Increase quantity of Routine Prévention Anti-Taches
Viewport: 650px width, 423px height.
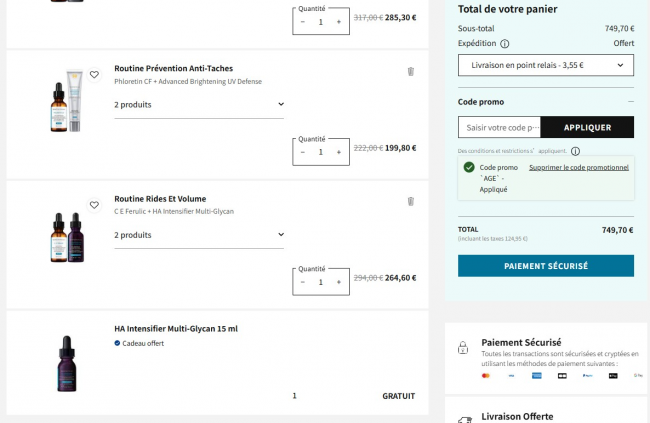point(339,152)
